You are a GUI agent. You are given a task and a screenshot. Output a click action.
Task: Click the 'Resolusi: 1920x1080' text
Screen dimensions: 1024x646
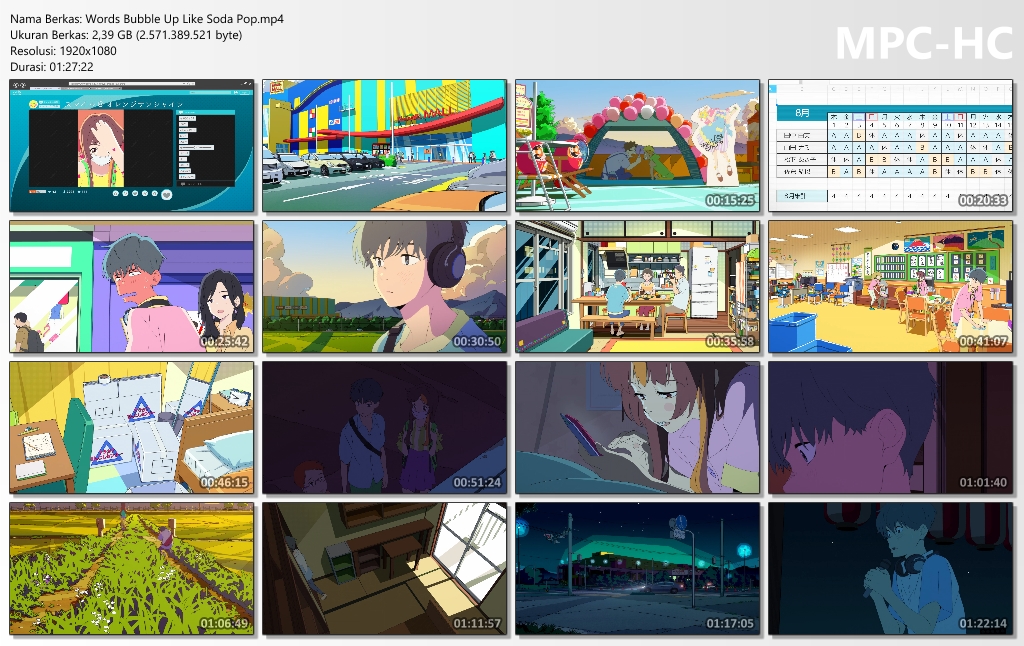[x=63, y=51]
